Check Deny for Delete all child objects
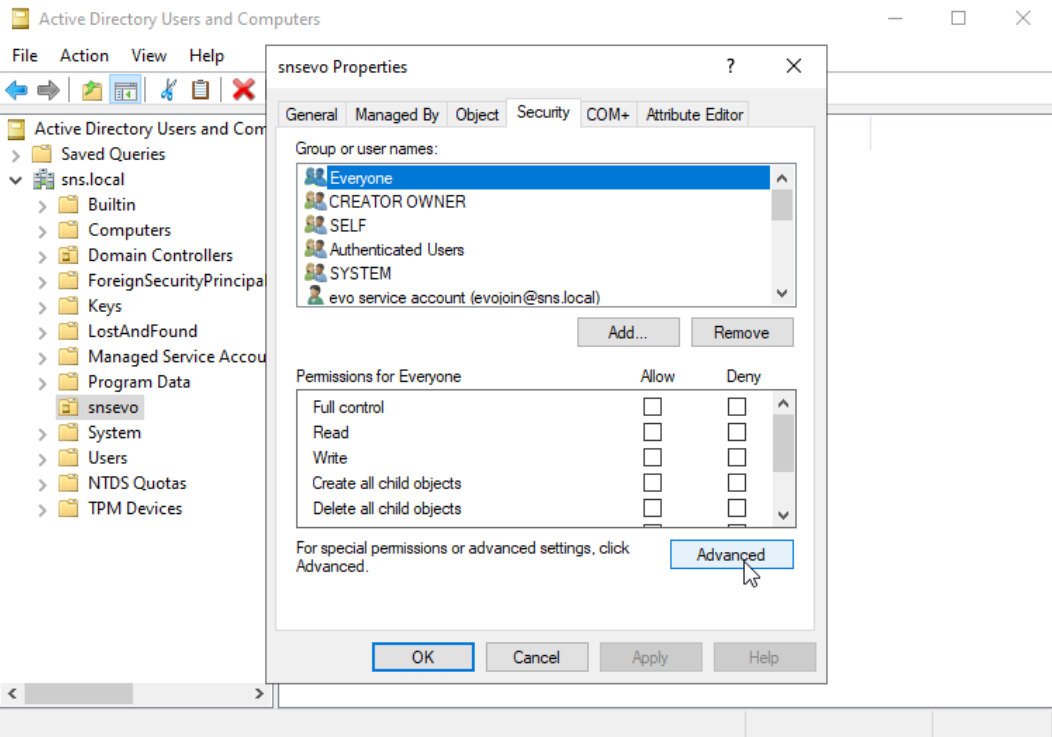This screenshot has width=1052, height=737. pos(737,508)
